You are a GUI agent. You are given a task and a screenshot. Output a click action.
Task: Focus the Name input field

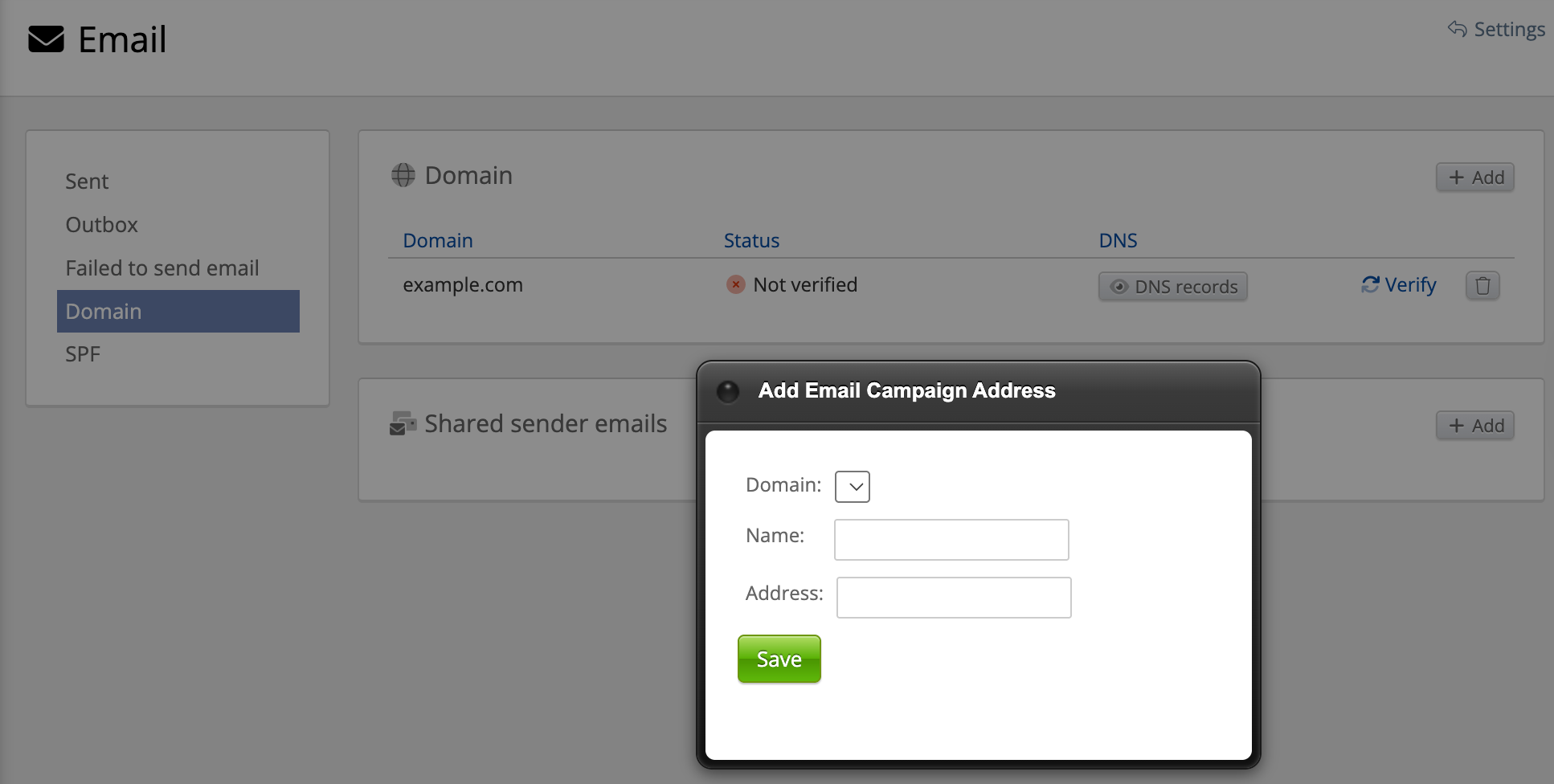[951, 540]
